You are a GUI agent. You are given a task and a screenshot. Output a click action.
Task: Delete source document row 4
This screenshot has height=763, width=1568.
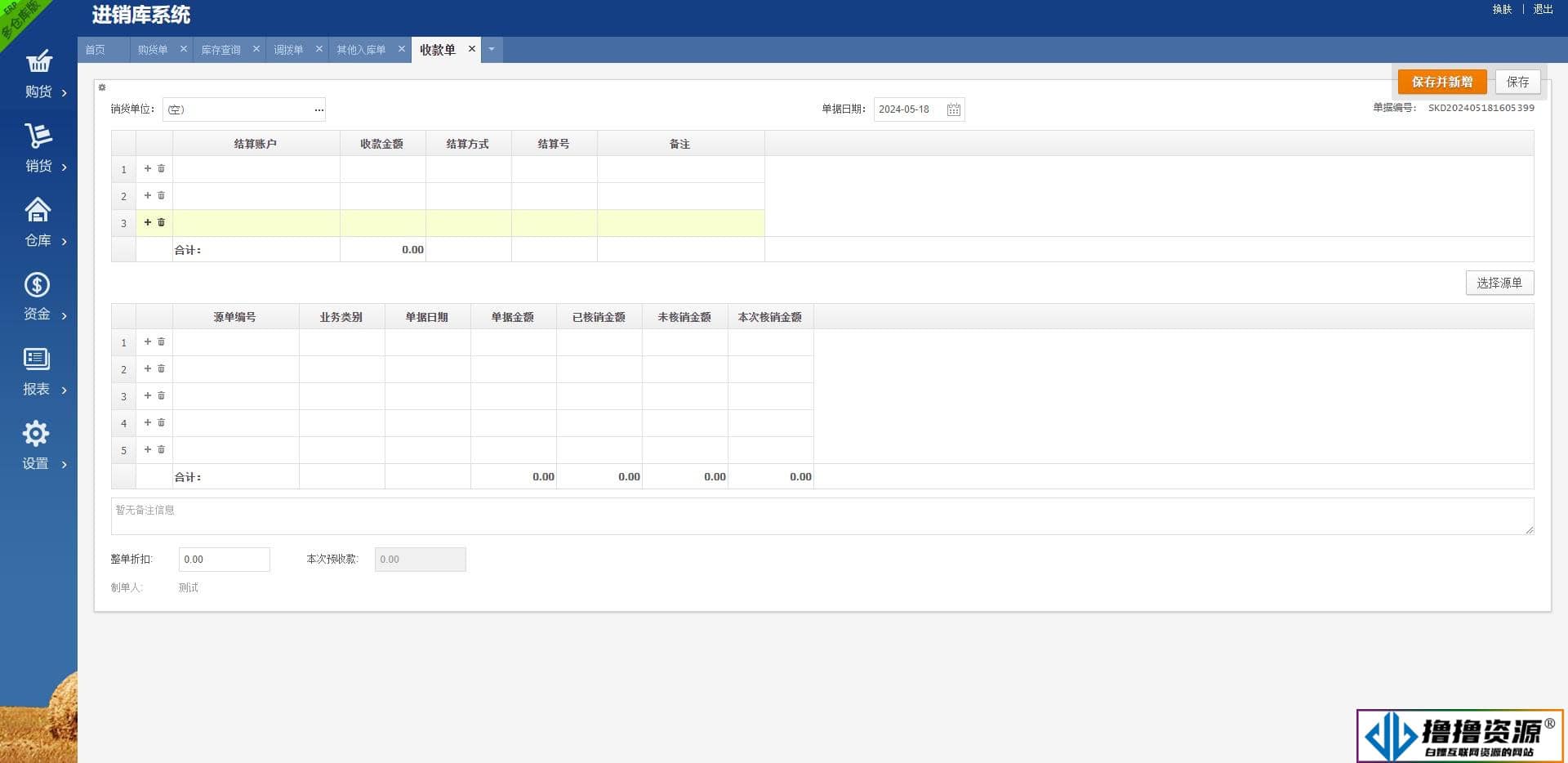[x=161, y=422]
